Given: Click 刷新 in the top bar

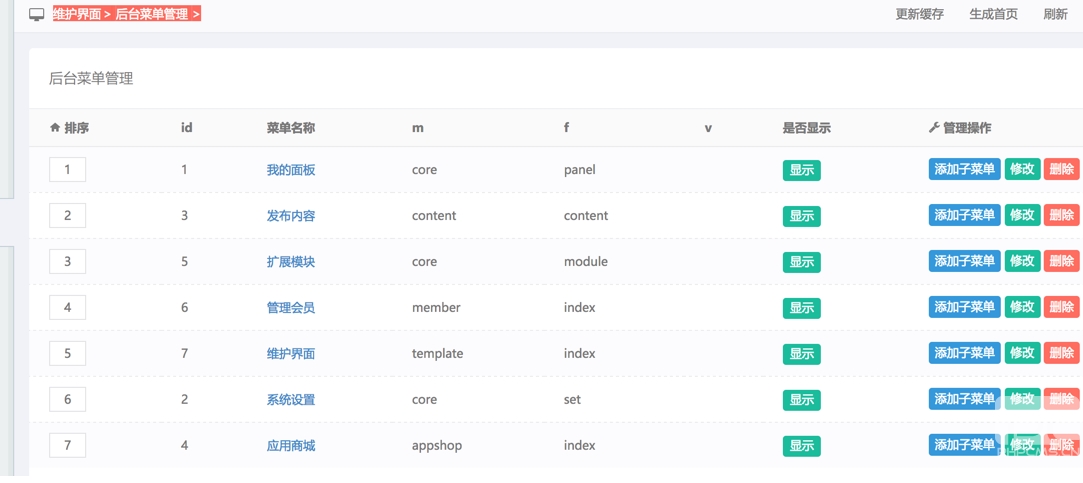Looking at the screenshot, I should pos(1055,15).
